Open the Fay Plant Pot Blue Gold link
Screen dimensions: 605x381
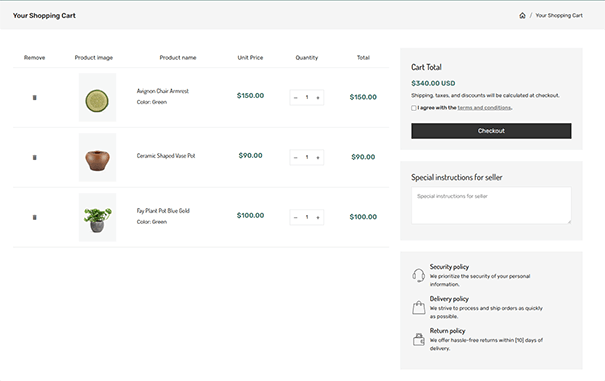[x=163, y=211]
